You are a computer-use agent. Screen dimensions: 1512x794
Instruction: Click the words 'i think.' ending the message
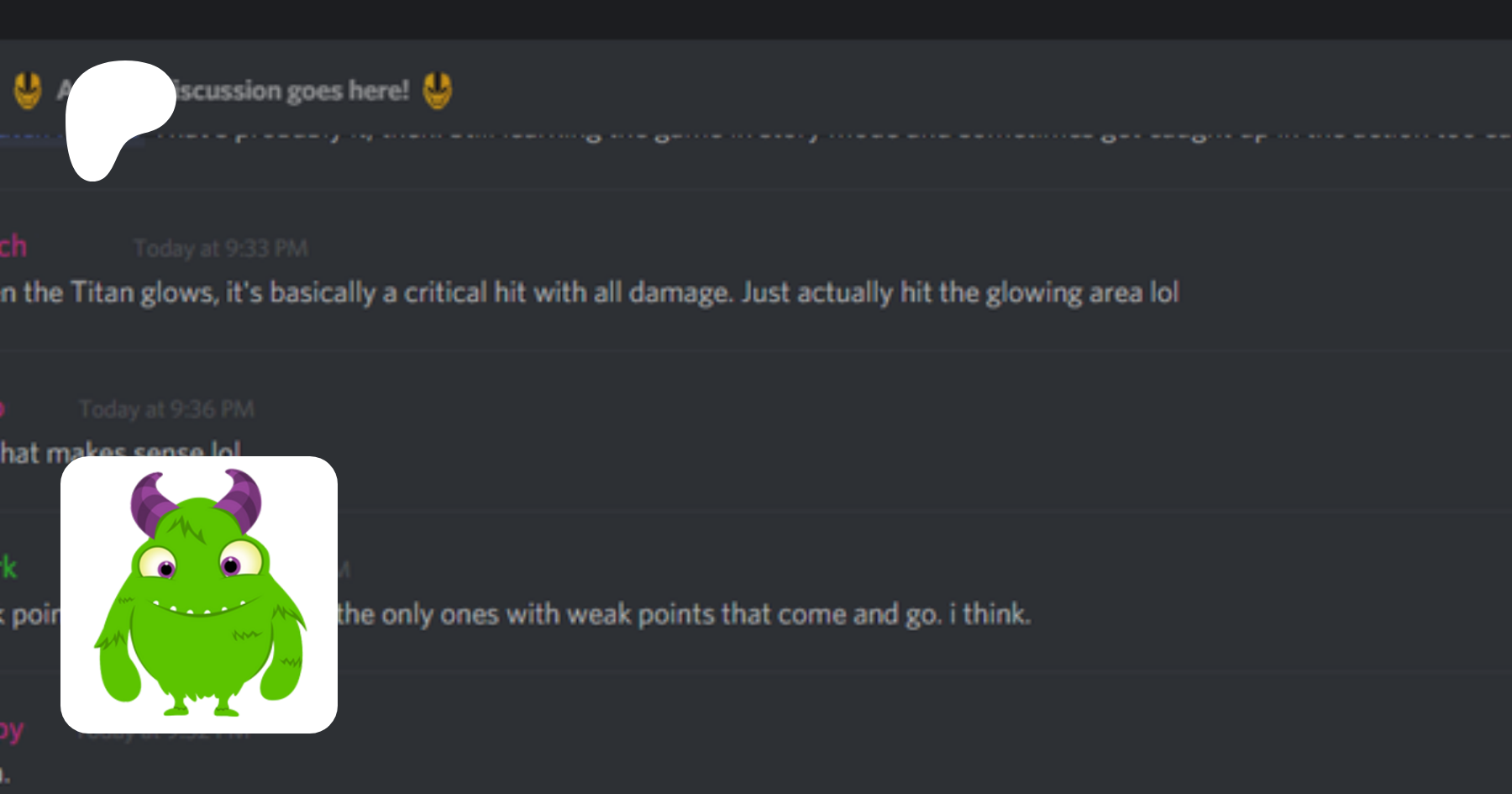click(990, 614)
